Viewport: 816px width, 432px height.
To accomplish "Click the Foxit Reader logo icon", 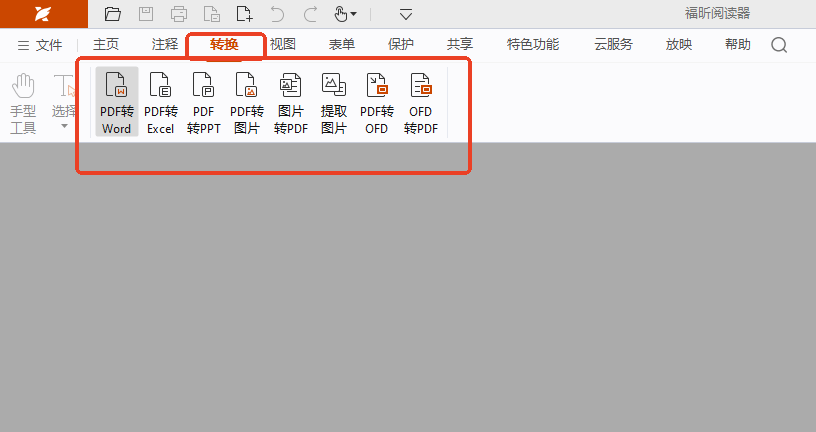I will coord(43,14).
